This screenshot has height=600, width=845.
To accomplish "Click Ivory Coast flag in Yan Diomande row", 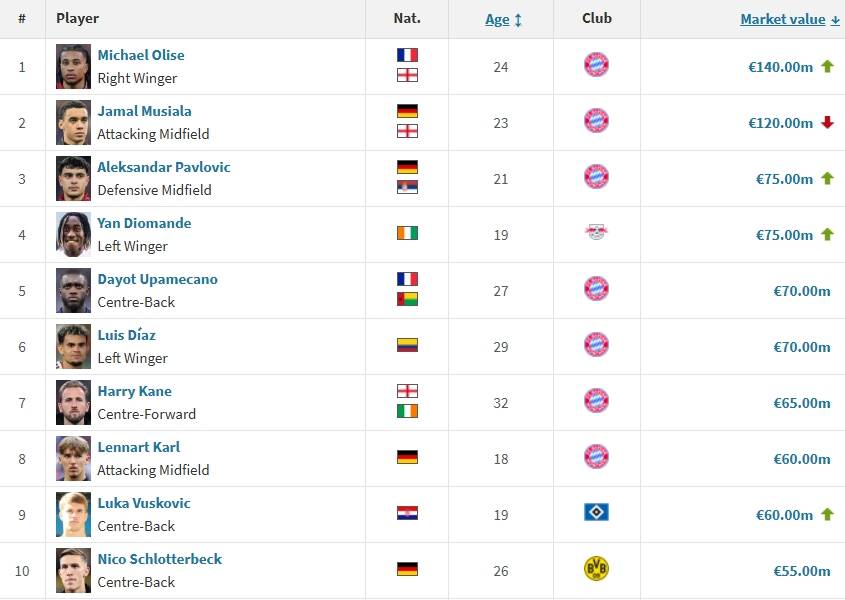I will point(407,233).
